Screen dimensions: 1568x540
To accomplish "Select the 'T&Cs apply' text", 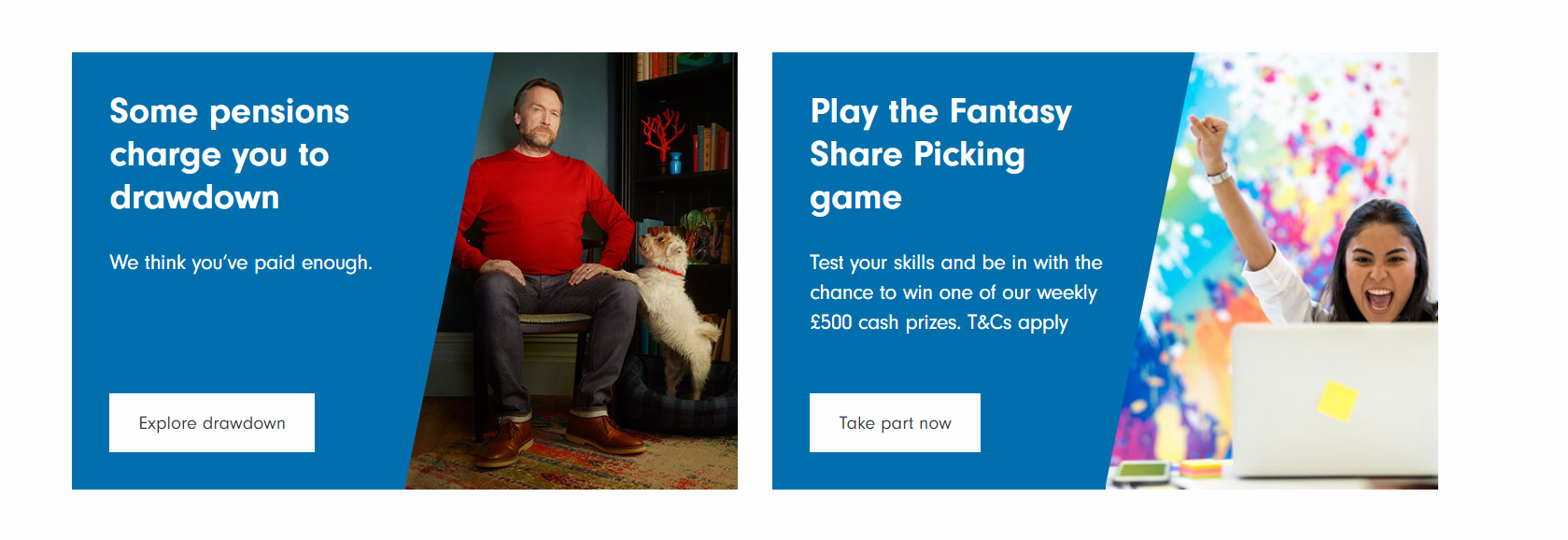I will point(1017,322).
